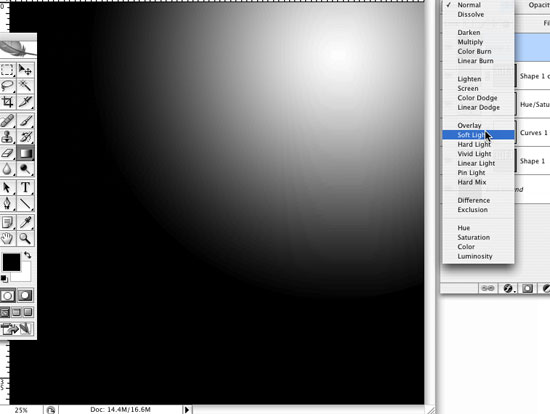Choose Screen blend mode

tap(478, 88)
